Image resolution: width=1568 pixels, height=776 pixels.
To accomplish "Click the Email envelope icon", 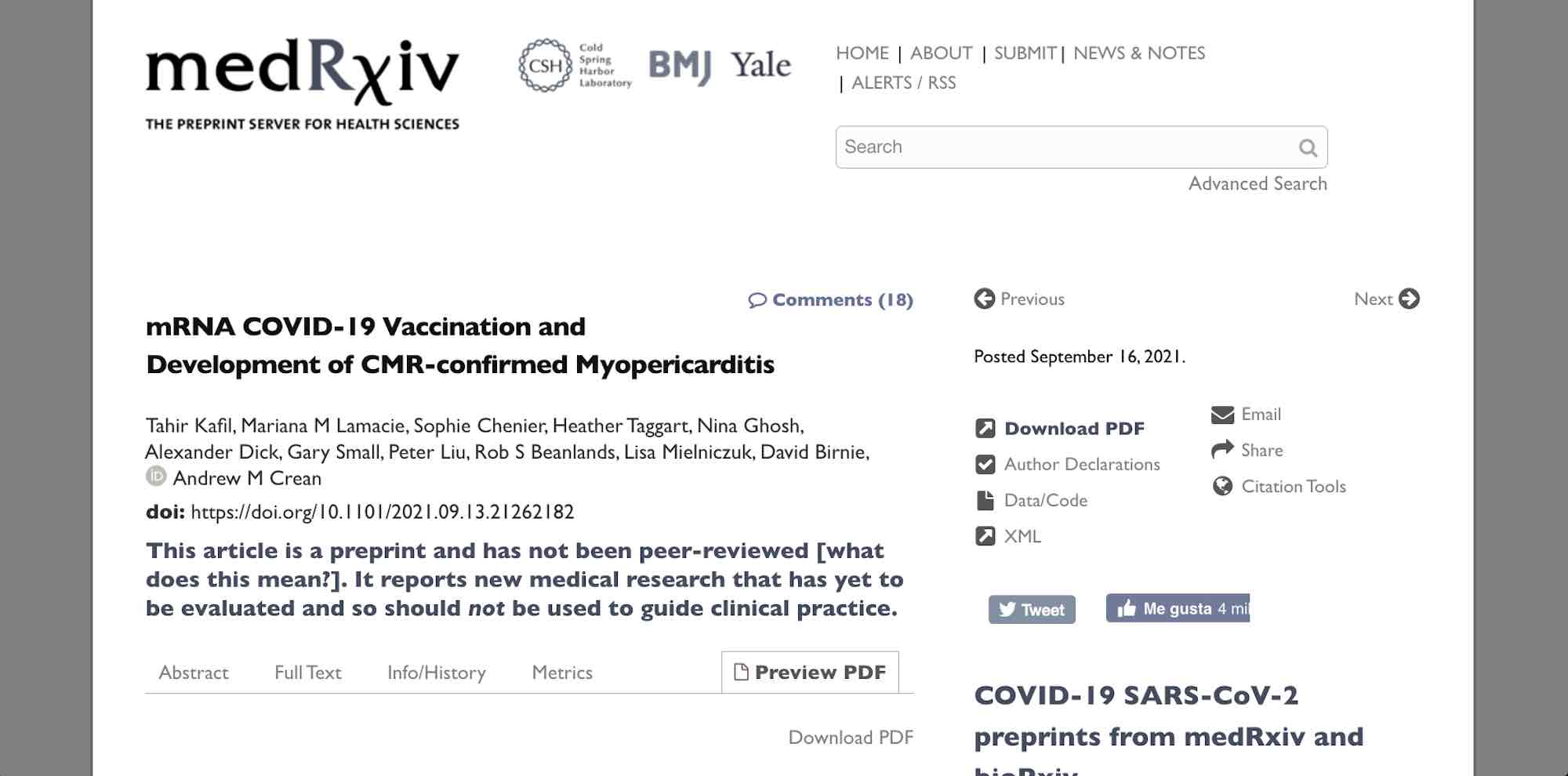I will click(1222, 415).
